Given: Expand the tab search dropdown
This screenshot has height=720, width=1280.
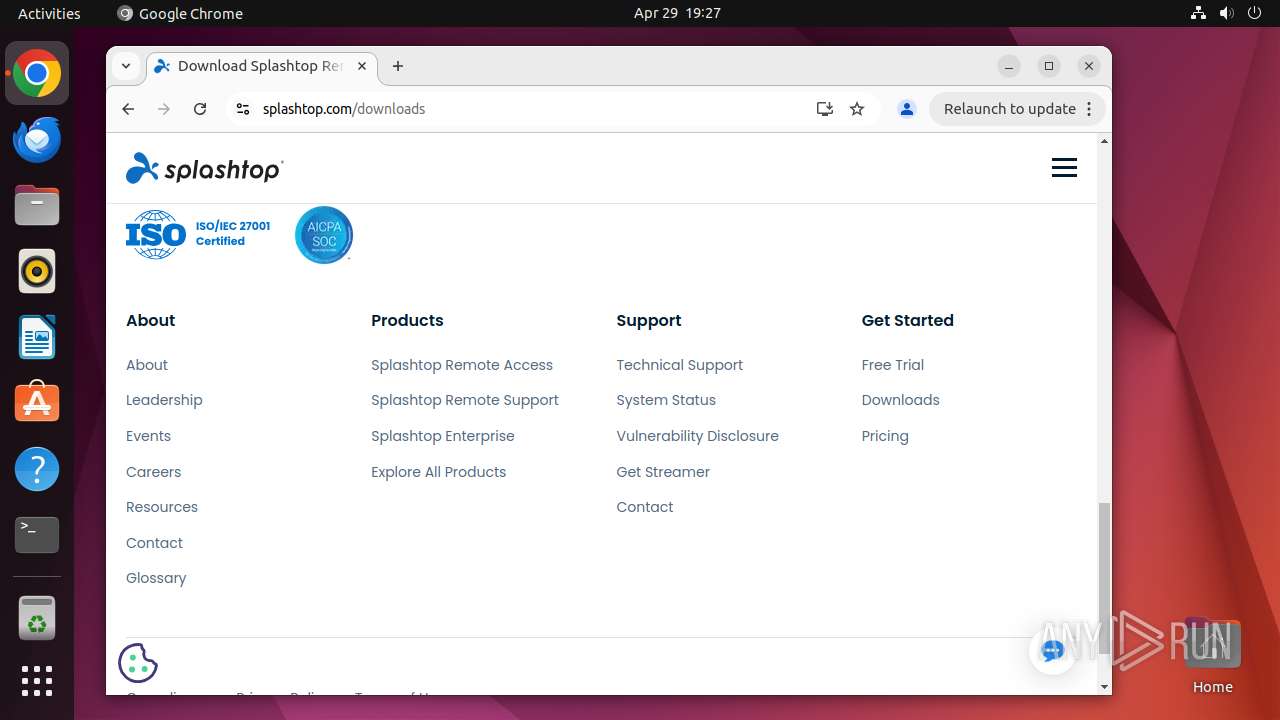Looking at the screenshot, I should 126,66.
